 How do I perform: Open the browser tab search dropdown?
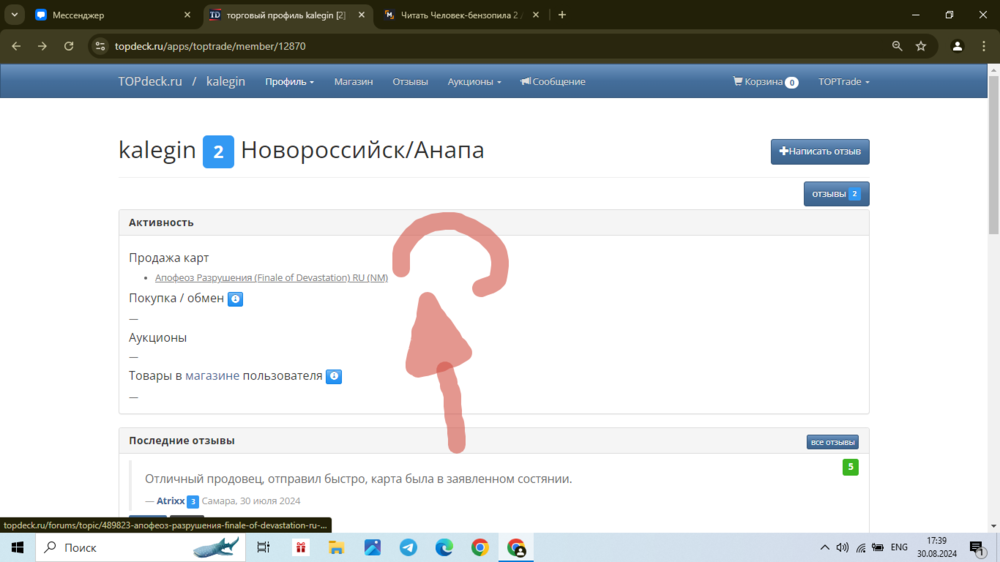pos(15,15)
